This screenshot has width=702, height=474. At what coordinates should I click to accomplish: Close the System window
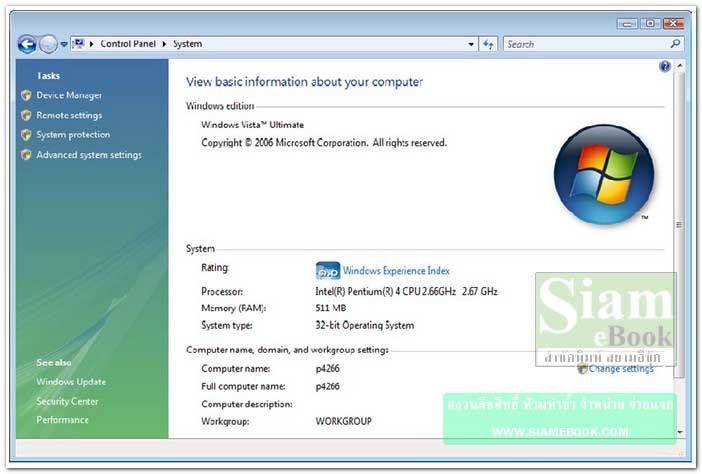click(x=673, y=24)
